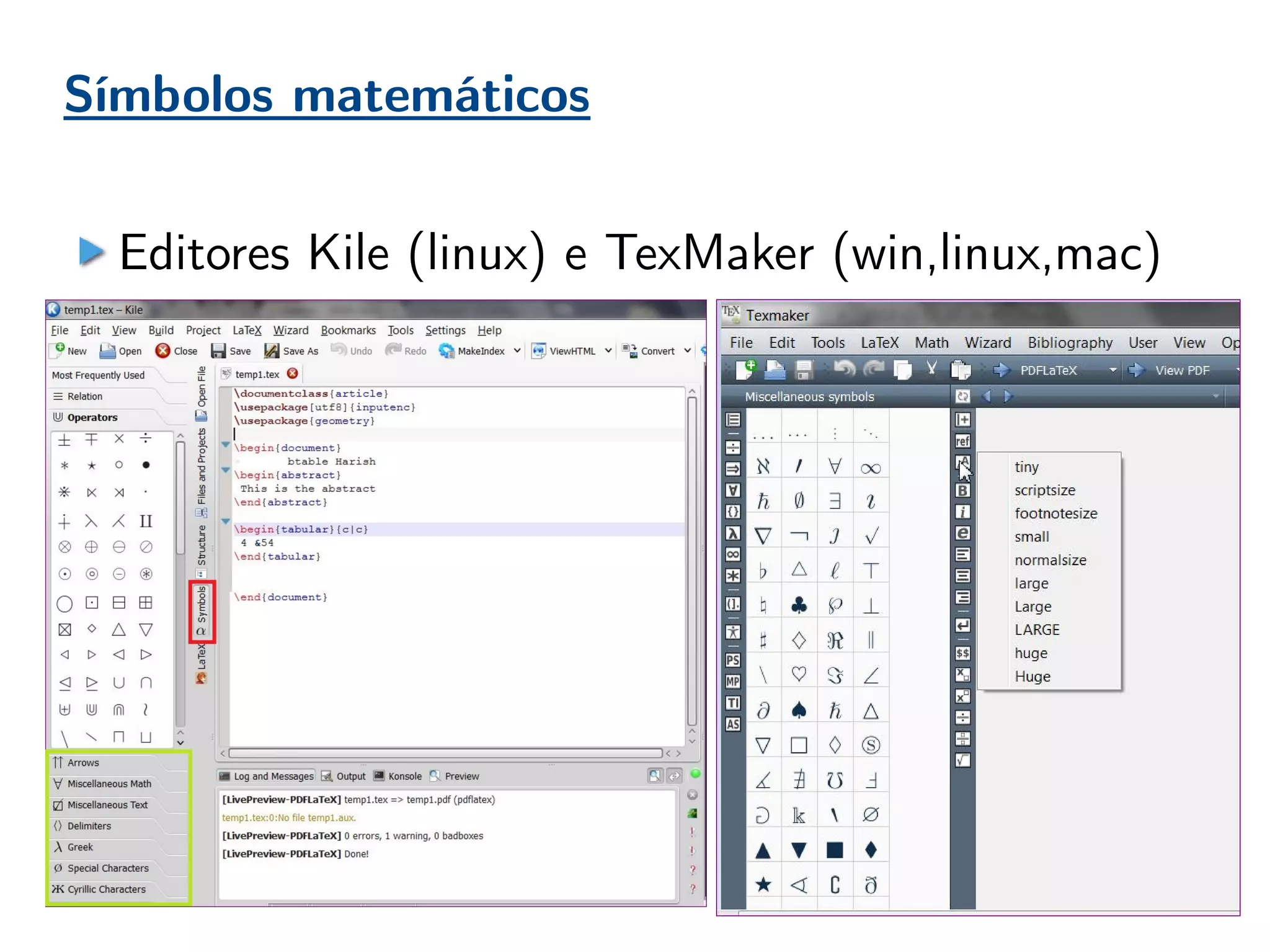Screen dimensions: 1270x952
Task: Insert the circled times operator symbol
Action: (x=64, y=547)
